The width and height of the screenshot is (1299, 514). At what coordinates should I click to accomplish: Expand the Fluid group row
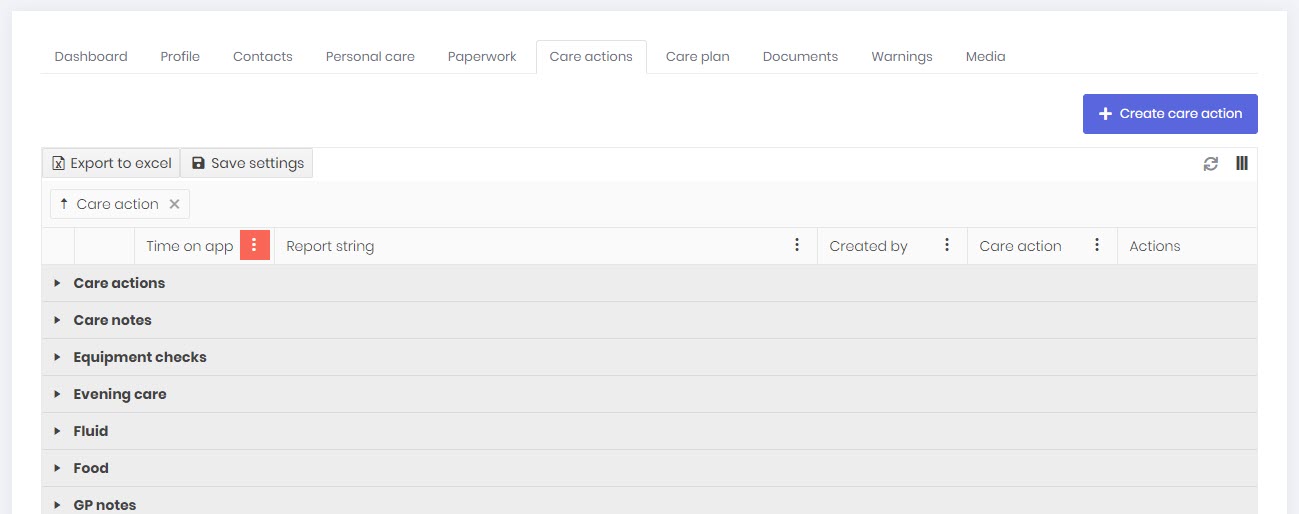57,431
